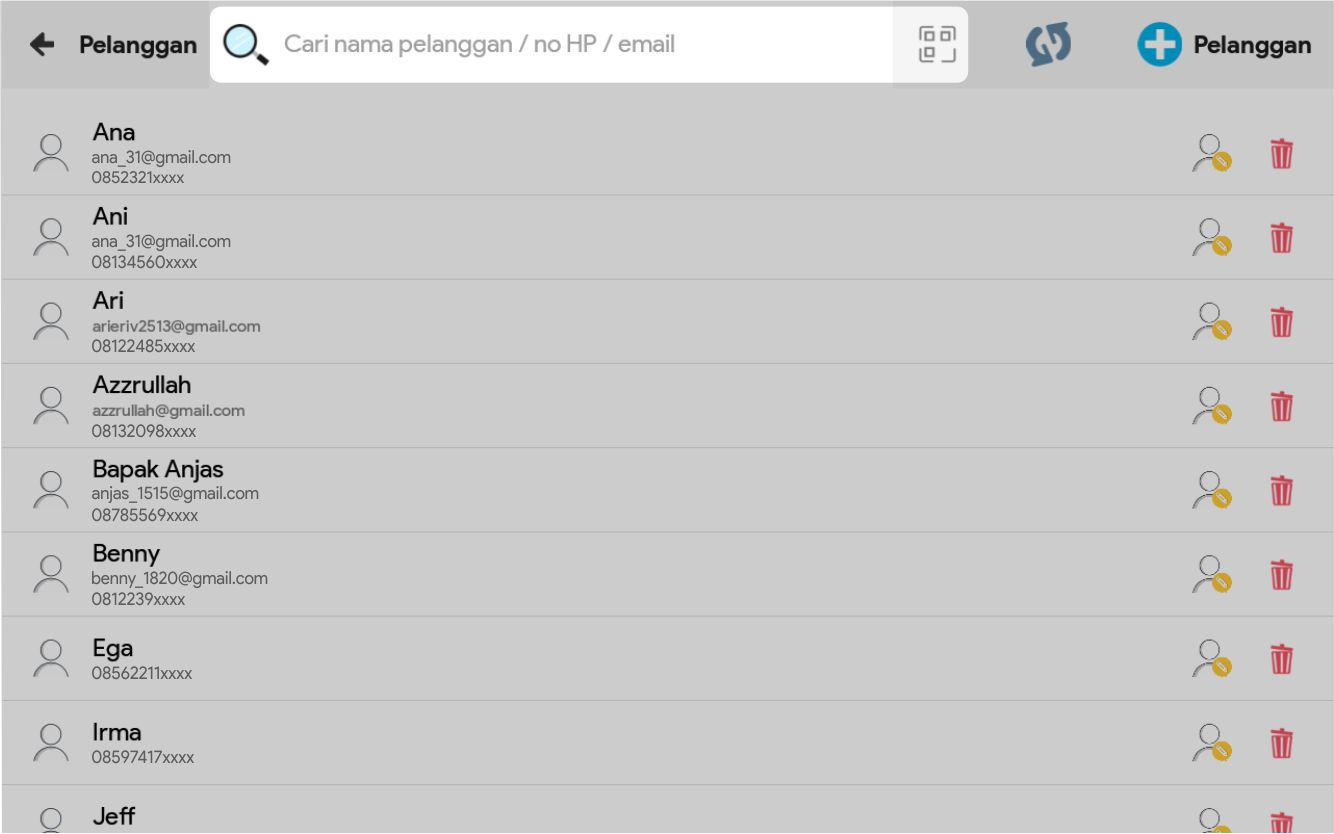Edit customer Ana's profile
This screenshot has height=834, width=1334.
click(1211, 154)
